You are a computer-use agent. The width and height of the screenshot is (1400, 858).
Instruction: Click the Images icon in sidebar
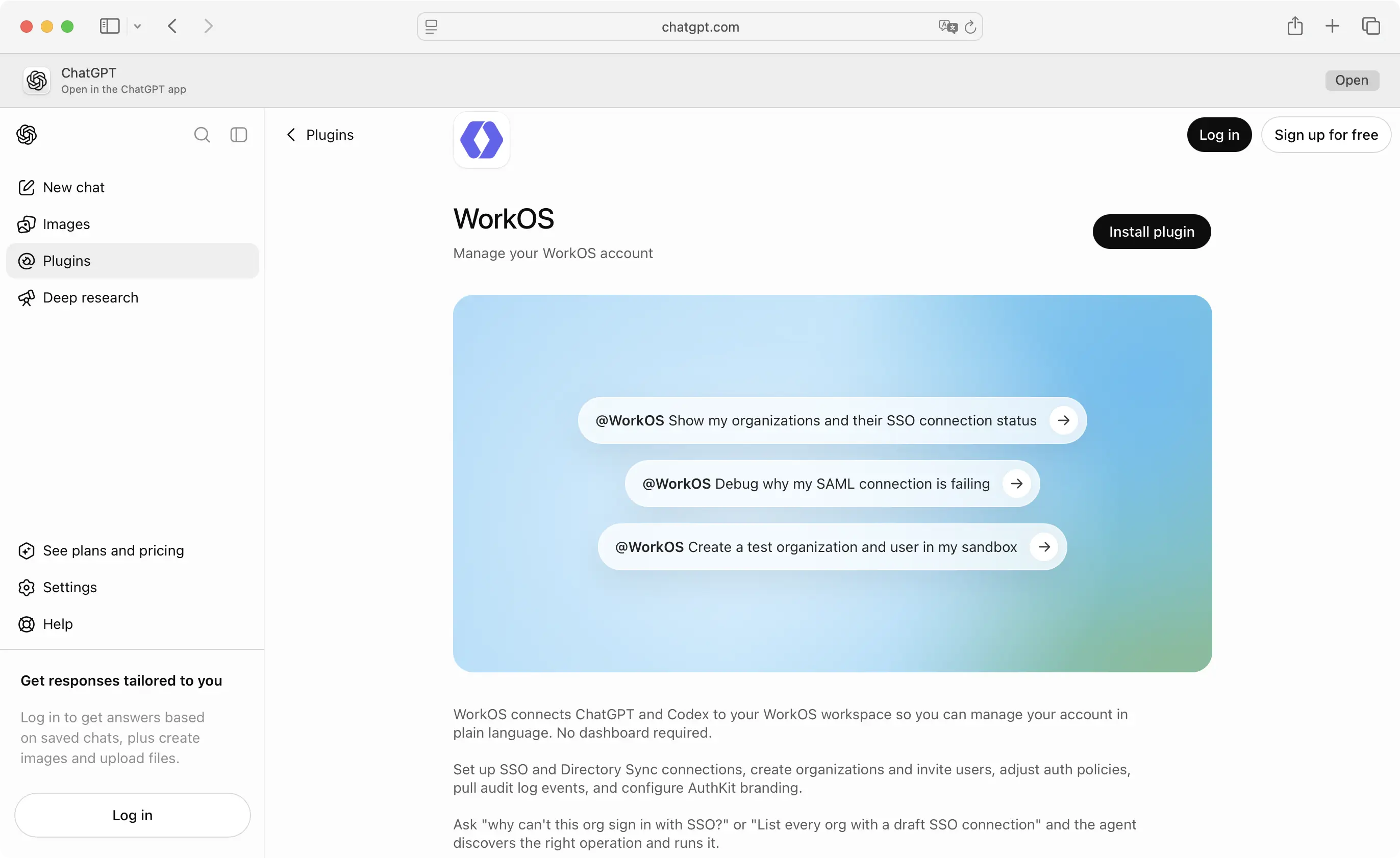26,224
